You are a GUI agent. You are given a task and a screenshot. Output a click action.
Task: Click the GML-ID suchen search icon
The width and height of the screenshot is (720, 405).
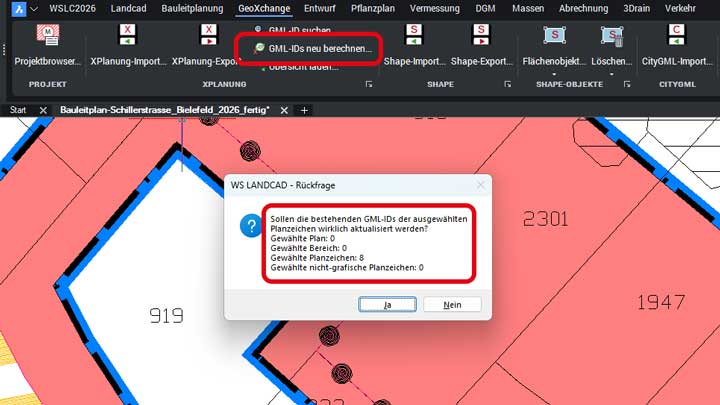point(258,29)
